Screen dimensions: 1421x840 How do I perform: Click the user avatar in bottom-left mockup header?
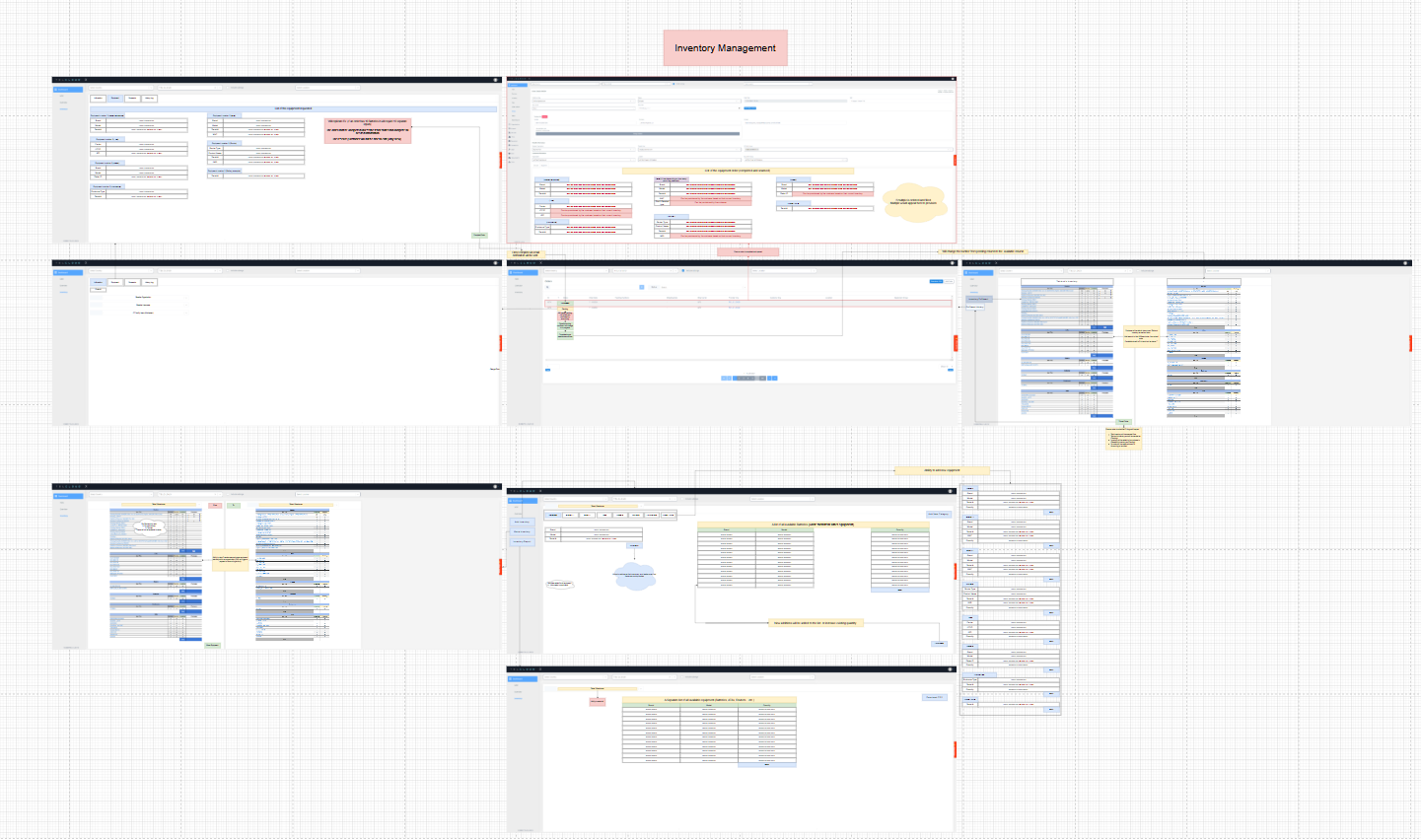pos(496,487)
